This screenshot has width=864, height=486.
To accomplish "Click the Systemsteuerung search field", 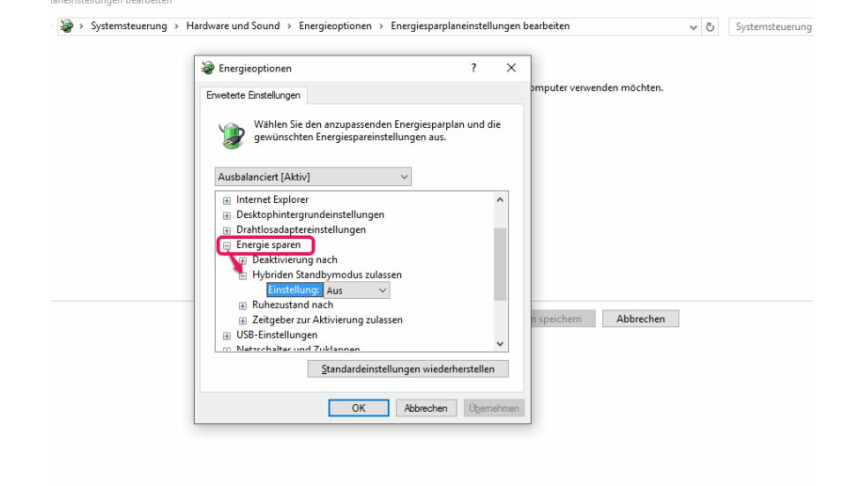I will tap(770, 26).
